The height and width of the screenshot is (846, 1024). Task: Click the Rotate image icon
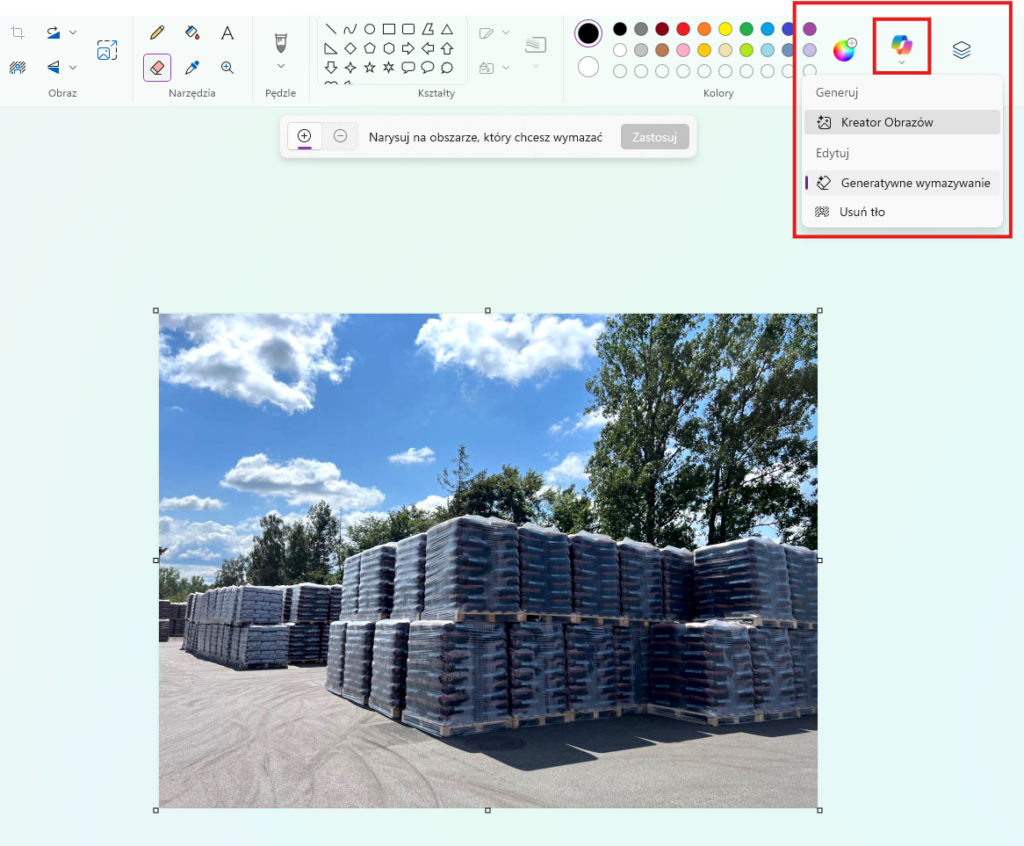54,32
